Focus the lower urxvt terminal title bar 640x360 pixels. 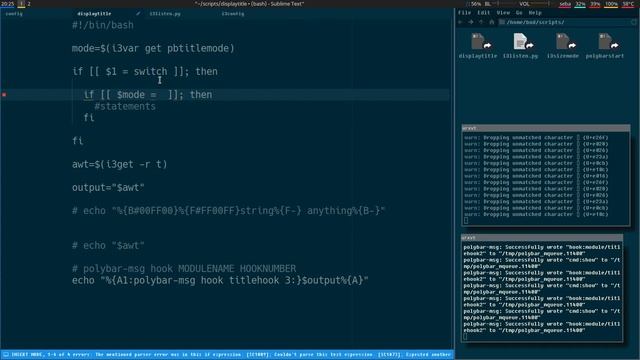[x=542, y=238]
